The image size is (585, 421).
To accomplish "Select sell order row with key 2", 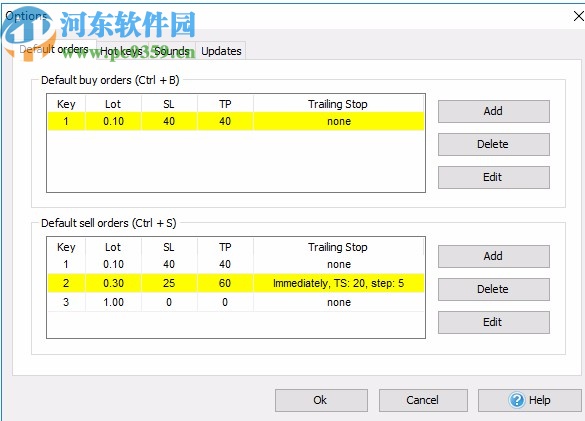I will tap(236, 283).
